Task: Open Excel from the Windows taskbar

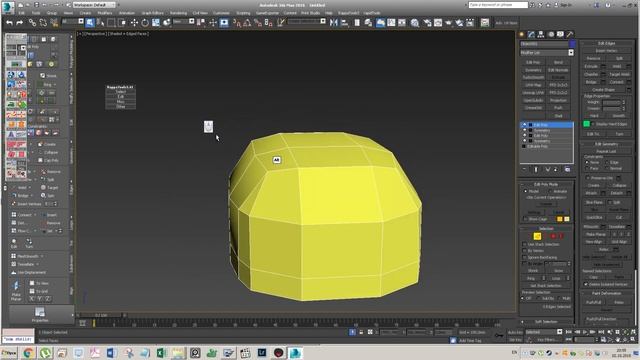Action: pyautogui.click(x=161, y=353)
